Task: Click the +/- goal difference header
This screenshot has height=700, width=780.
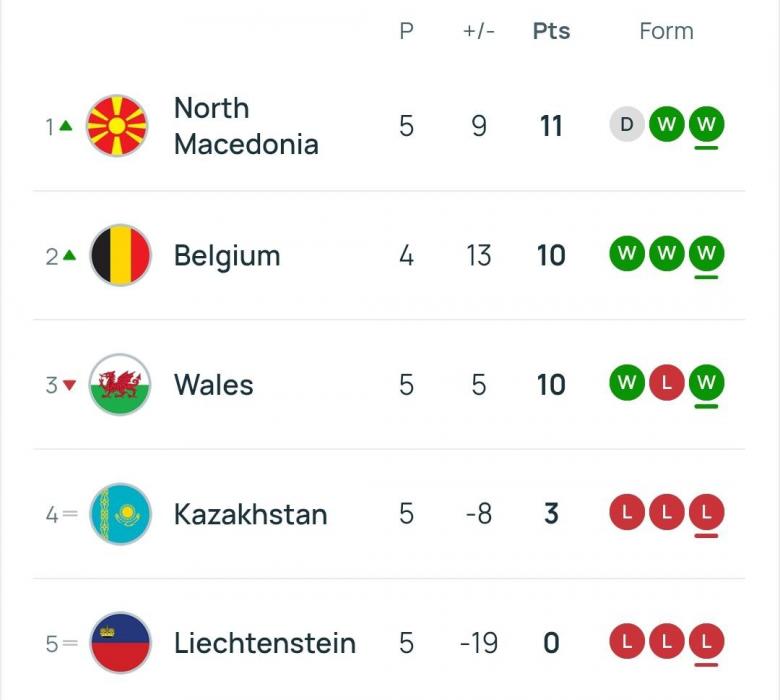Action: click(479, 31)
